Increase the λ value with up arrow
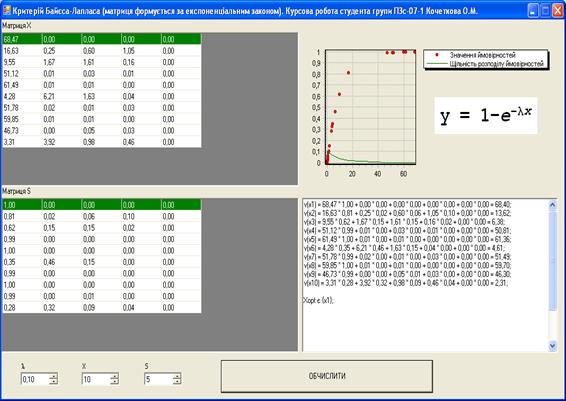This screenshot has width=566, height=401. pos(53,376)
